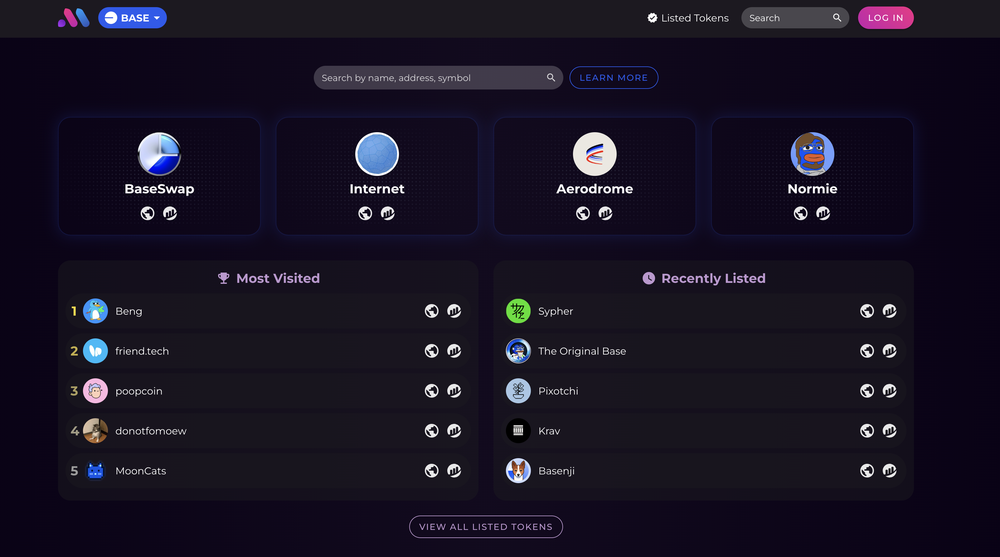Image resolution: width=1000 pixels, height=557 pixels.
Task: Open Normie chart icon
Action: (823, 213)
